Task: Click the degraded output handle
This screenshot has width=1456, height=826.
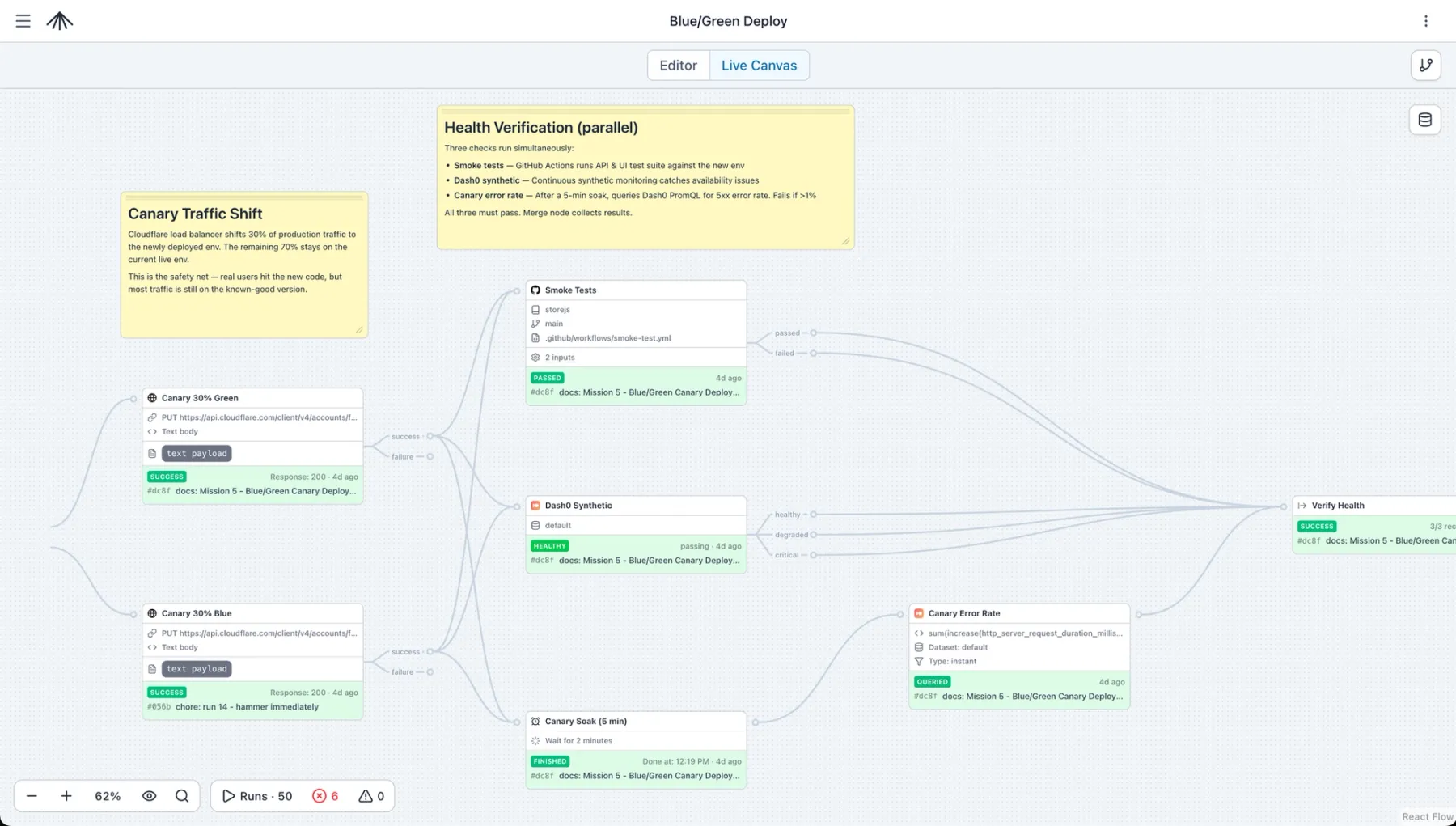Action: [x=814, y=535]
